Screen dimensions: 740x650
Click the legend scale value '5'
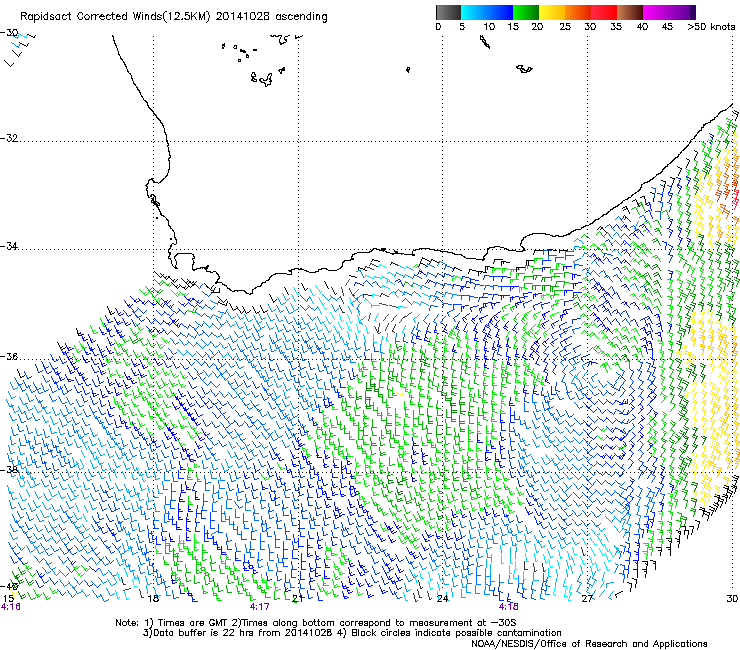[x=462, y=26]
